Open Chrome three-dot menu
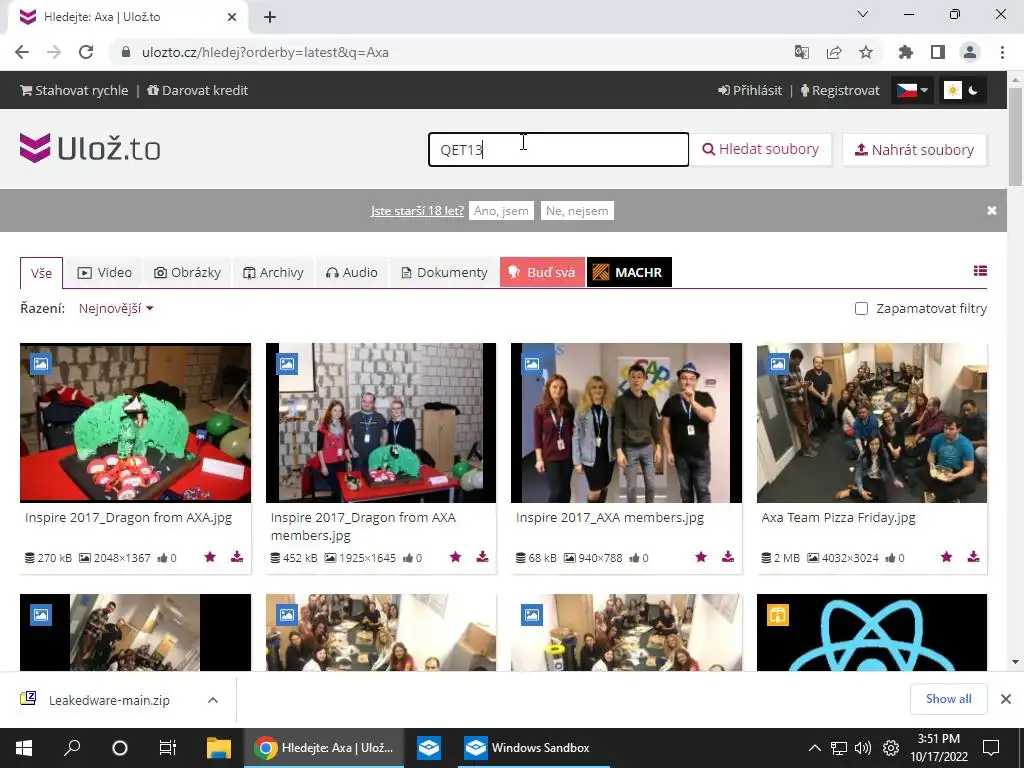 (1002, 52)
